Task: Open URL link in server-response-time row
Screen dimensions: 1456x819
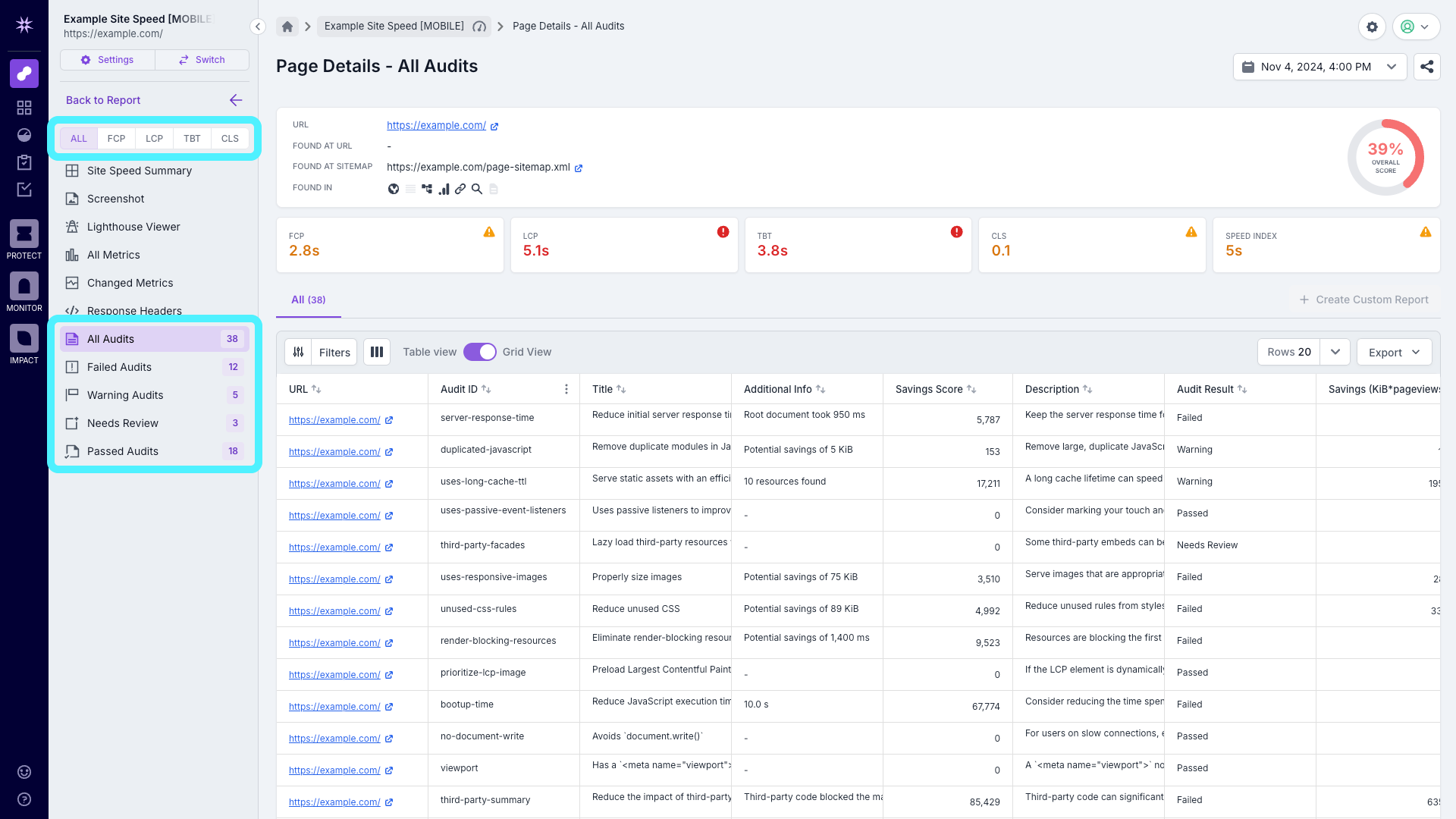Action: 334,420
